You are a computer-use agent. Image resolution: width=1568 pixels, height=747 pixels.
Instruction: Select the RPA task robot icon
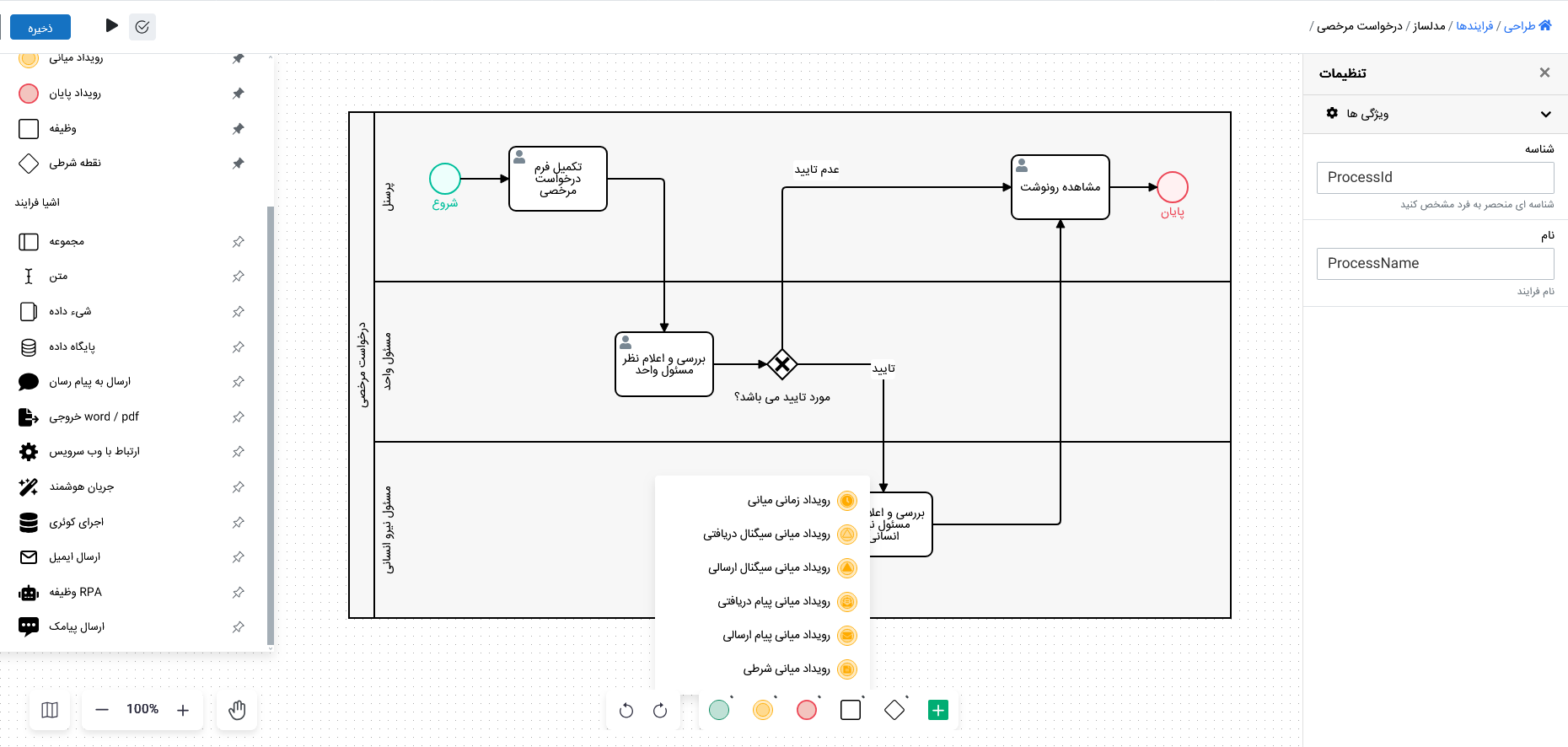[x=29, y=593]
